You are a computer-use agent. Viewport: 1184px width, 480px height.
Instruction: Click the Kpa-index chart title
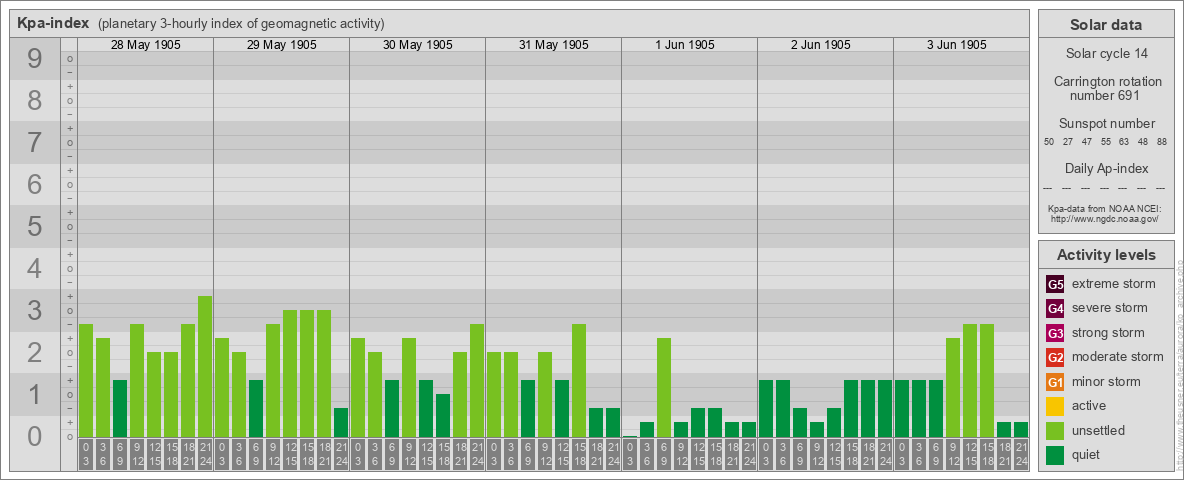pos(52,23)
